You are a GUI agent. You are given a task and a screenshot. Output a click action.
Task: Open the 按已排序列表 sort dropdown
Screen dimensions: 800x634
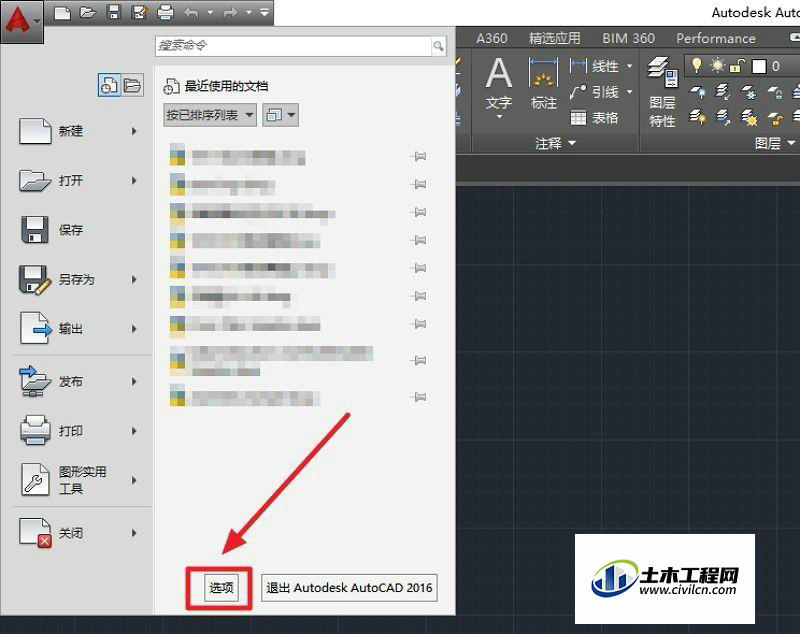tap(210, 115)
